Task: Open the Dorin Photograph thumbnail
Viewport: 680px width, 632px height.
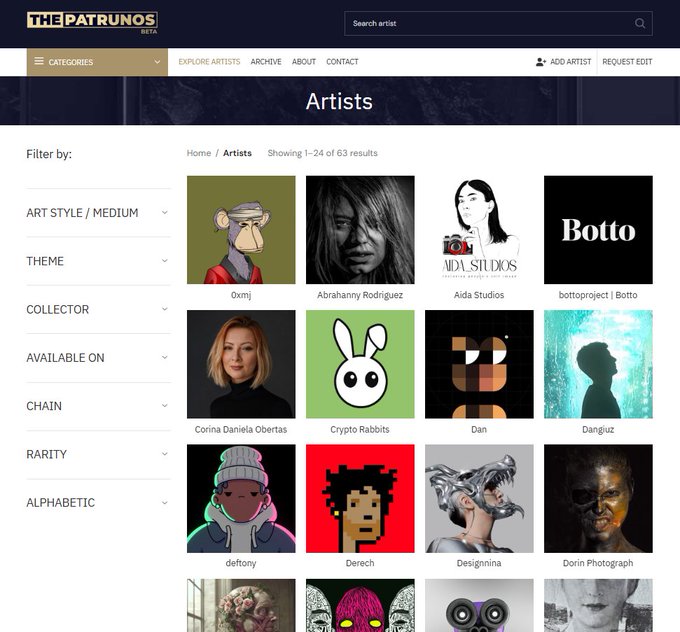Action: click(x=598, y=498)
